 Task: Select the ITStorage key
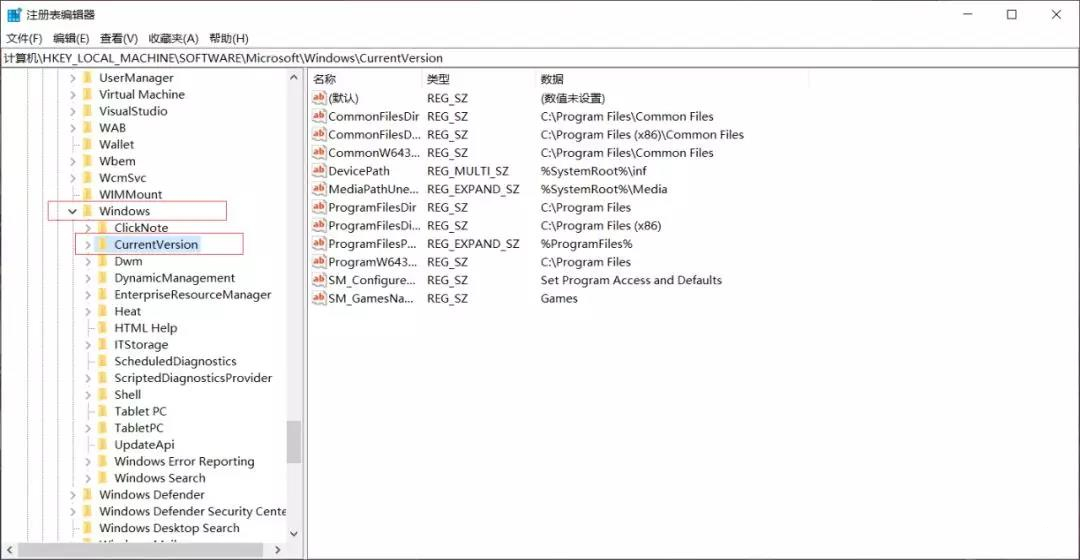point(141,344)
